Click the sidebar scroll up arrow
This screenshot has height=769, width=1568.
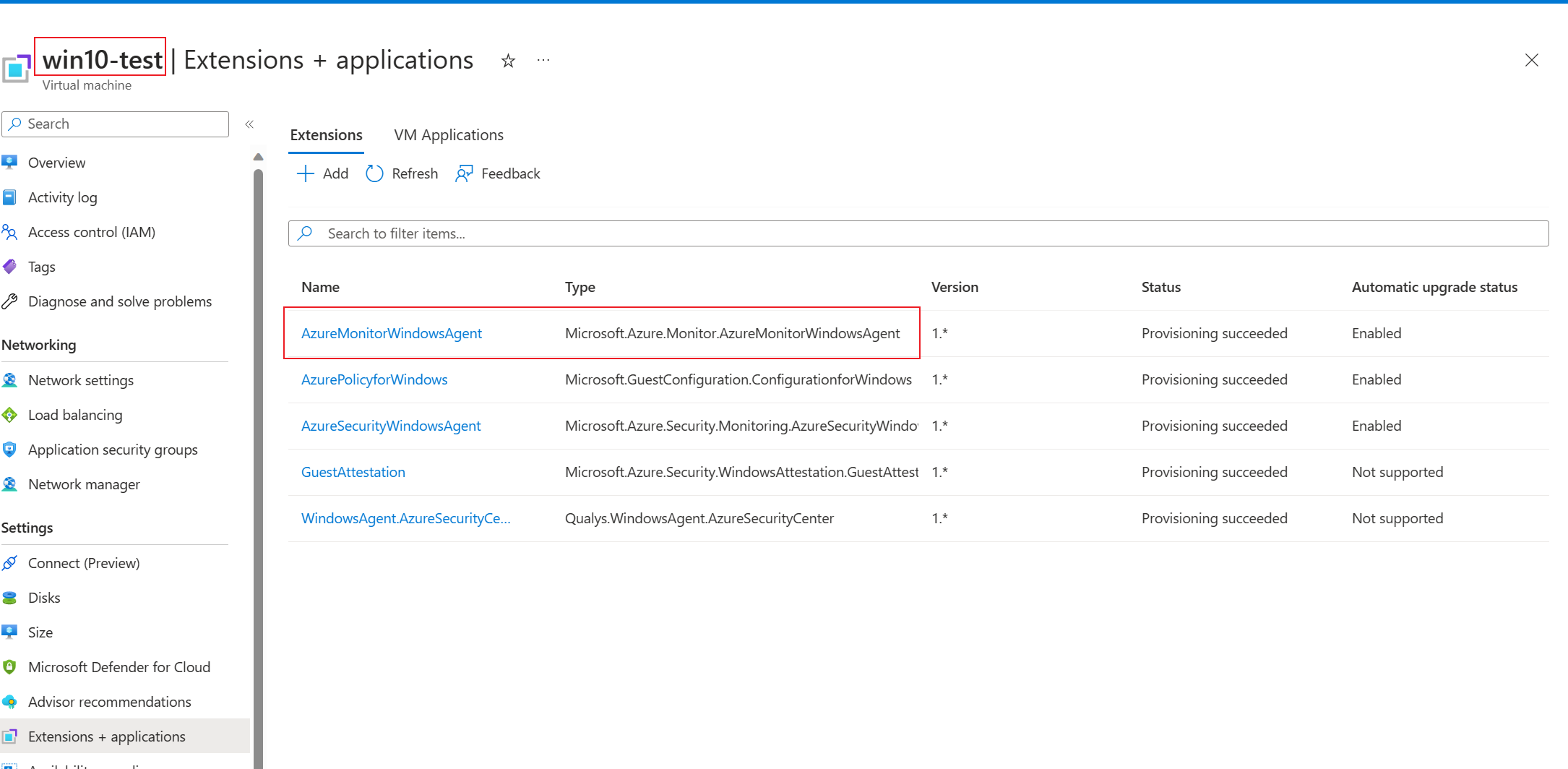[x=258, y=157]
